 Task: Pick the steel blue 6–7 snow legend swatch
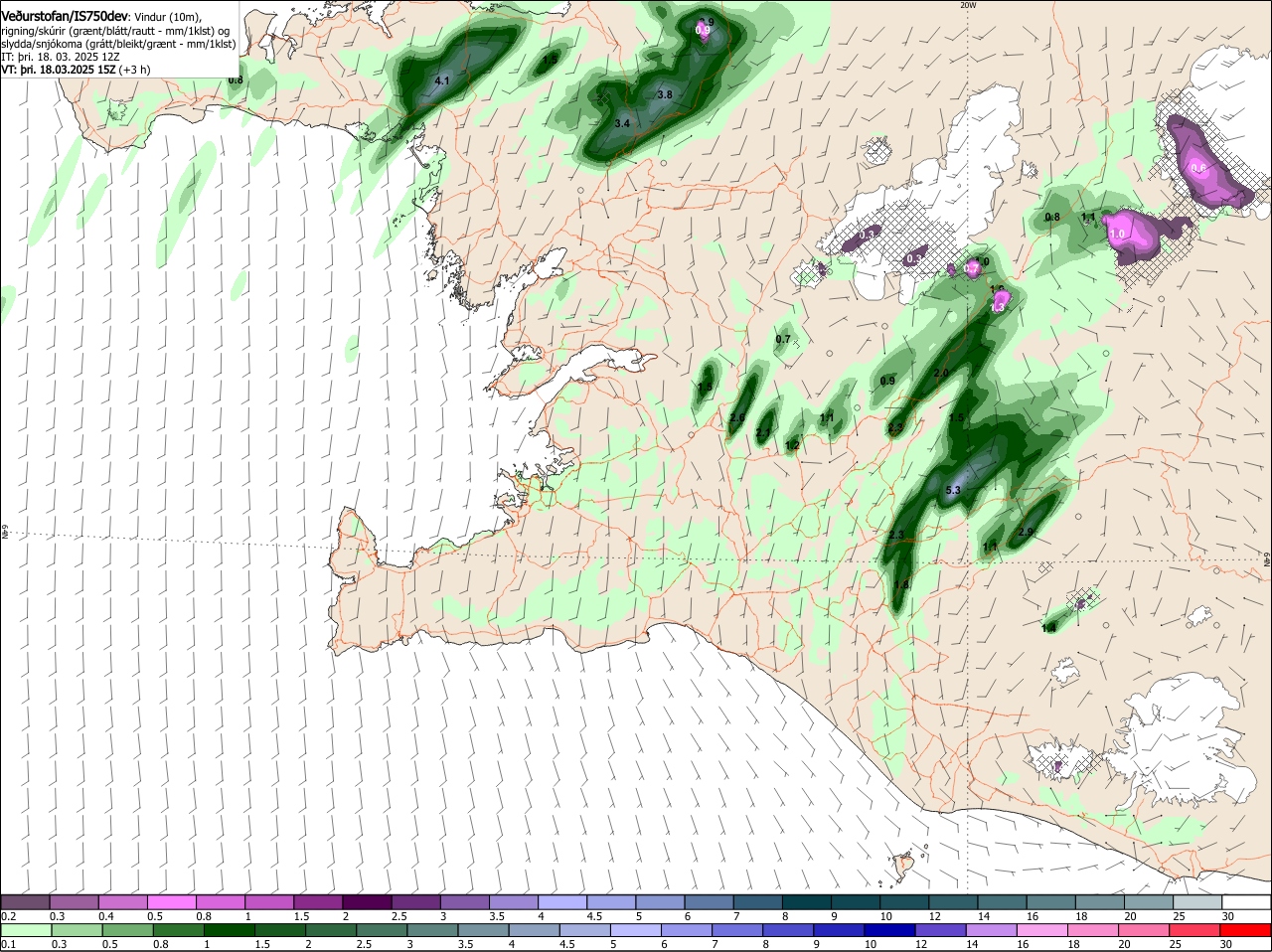coord(709,902)
